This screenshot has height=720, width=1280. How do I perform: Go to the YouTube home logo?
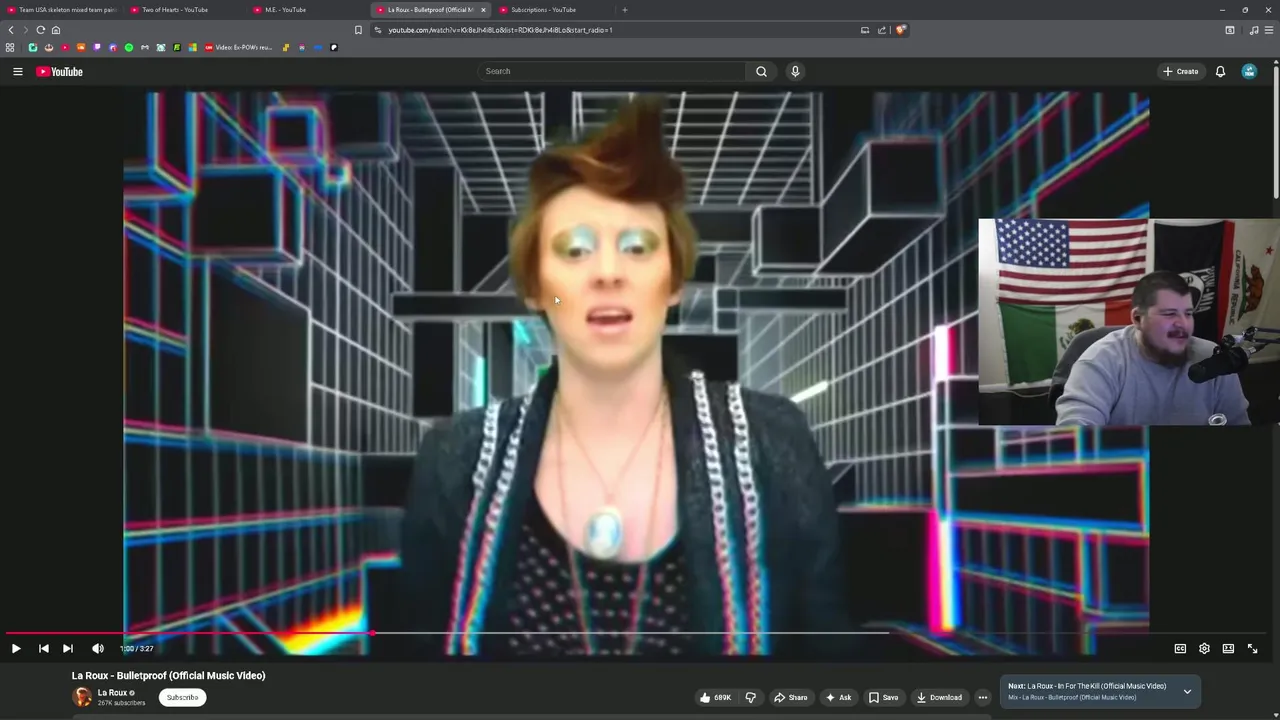(60, 71)
